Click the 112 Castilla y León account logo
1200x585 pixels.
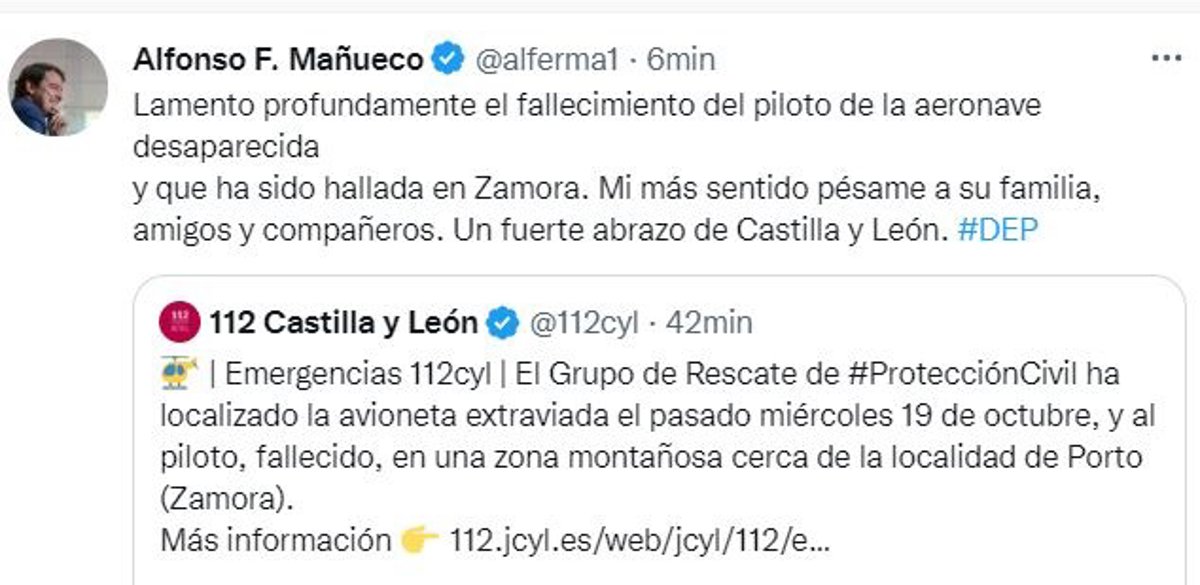point(179,322)
